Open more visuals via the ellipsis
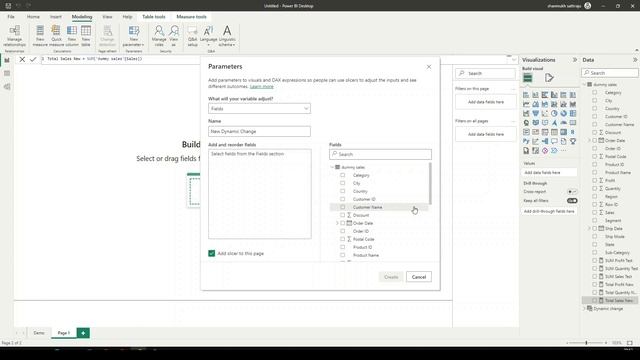This screenshot has width=640, height=360. click(564, 151)
